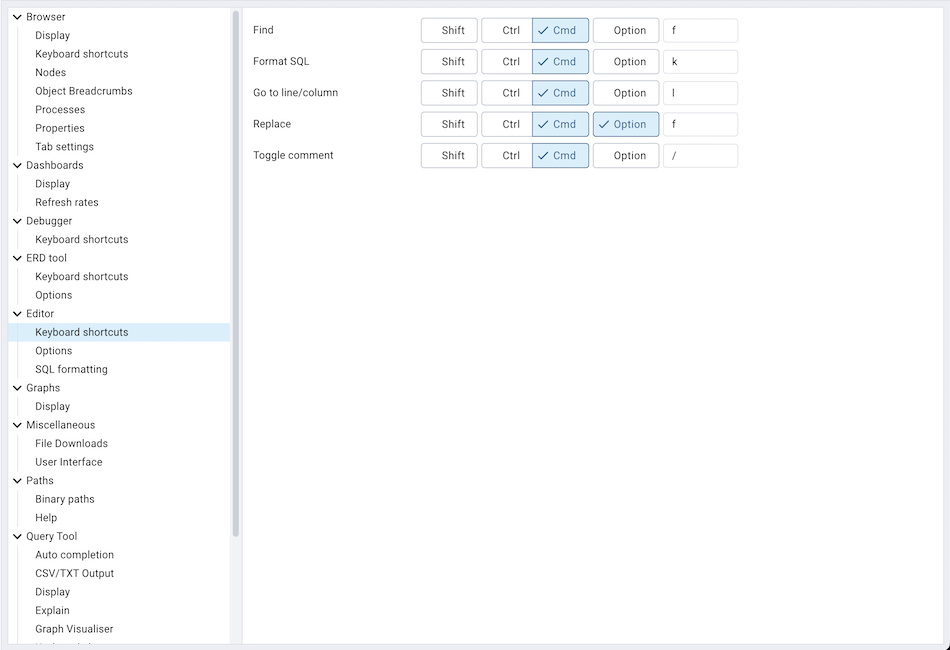
Task: Select Refresh rates under Dashboards
Action: coord(64,202)
